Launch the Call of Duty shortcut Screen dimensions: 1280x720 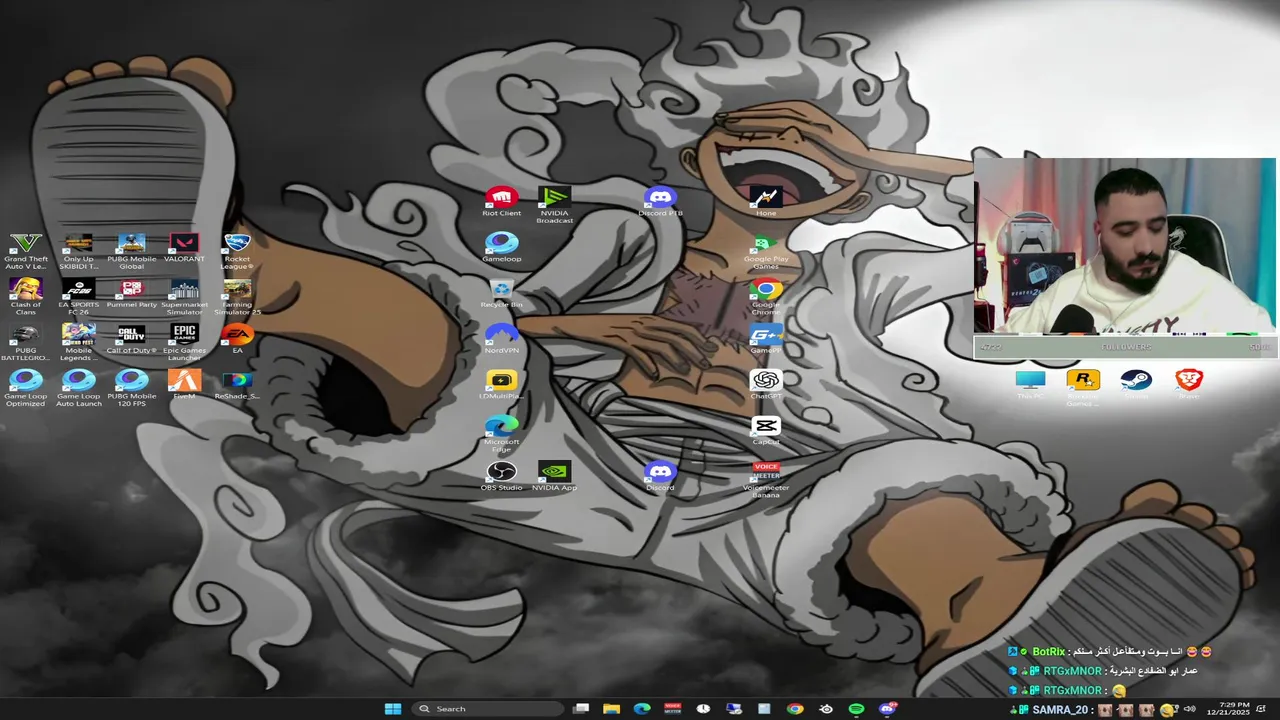click(x=131, y=339)
